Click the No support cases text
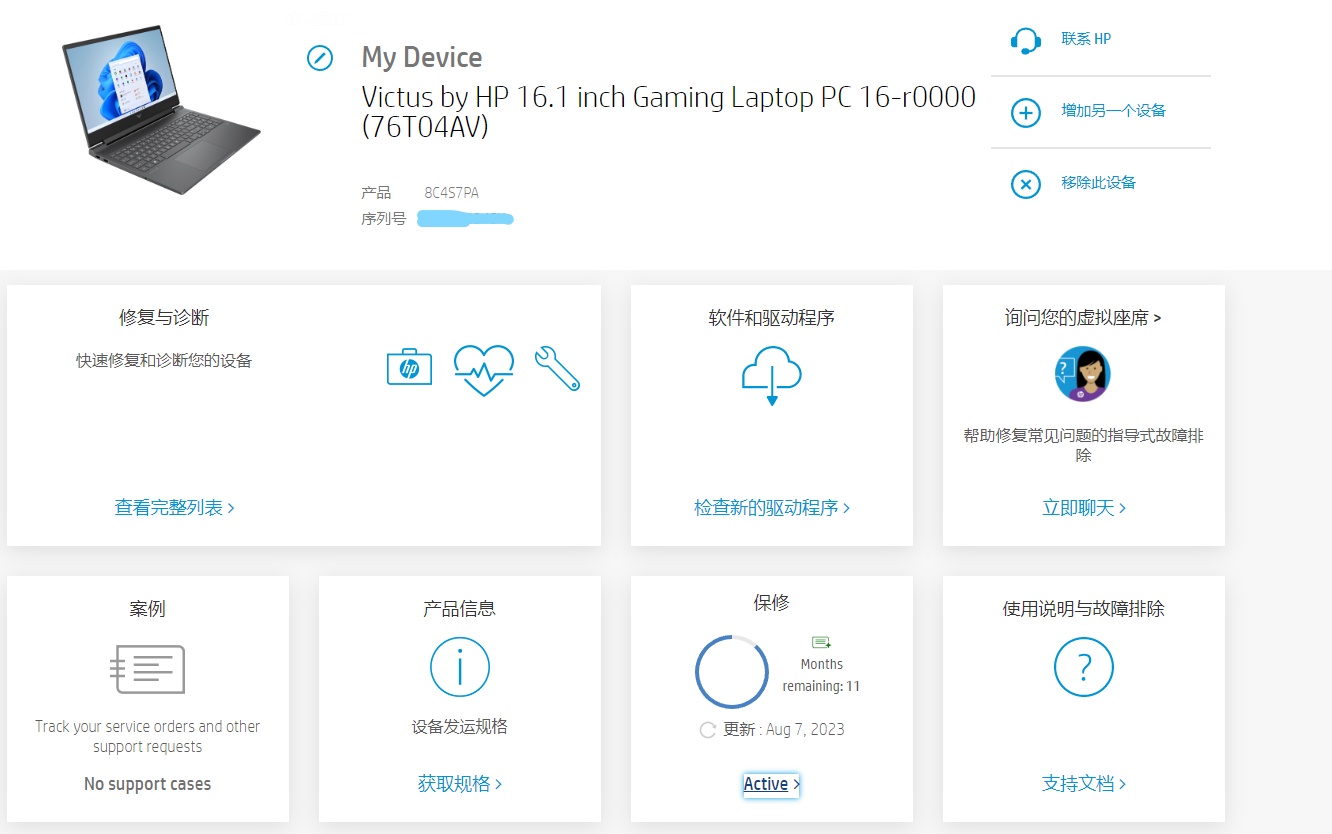Image resolution: width=1332 pixels, height=834 pixels. point(148,784)
